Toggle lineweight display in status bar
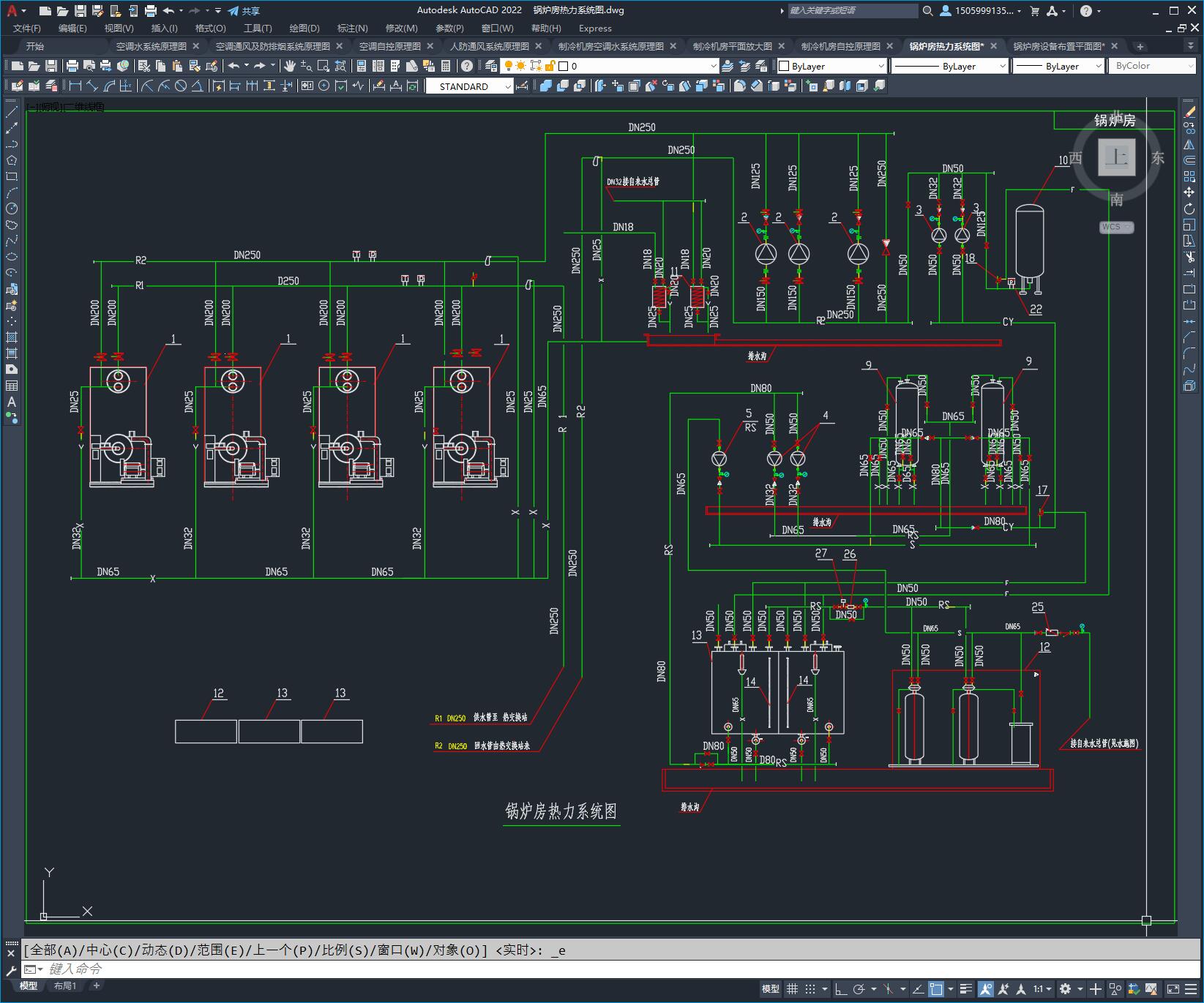The image size is (1204, 1003). [x=966, y=989]
